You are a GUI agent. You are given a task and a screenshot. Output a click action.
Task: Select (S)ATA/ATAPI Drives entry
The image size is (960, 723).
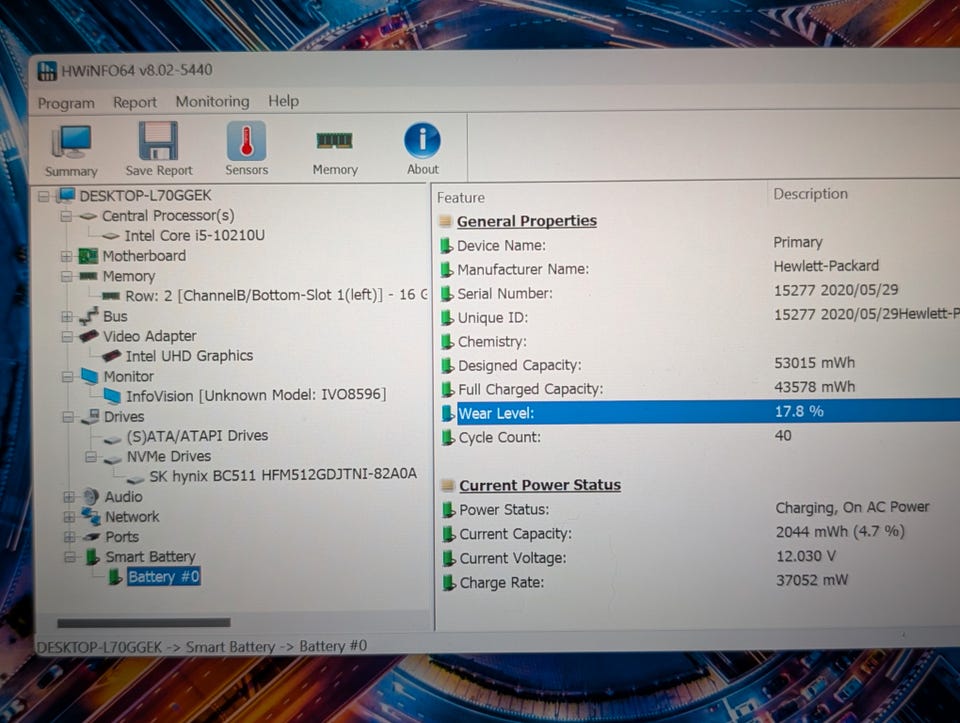point(197,435)
